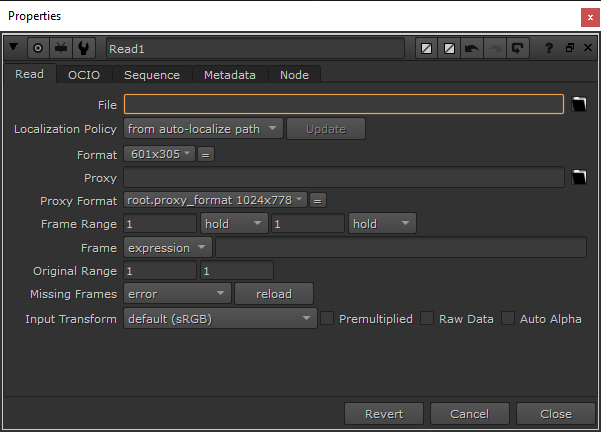The image size is (601, 432).
Task: Switch to the OCIO tab
Action: 84,75
